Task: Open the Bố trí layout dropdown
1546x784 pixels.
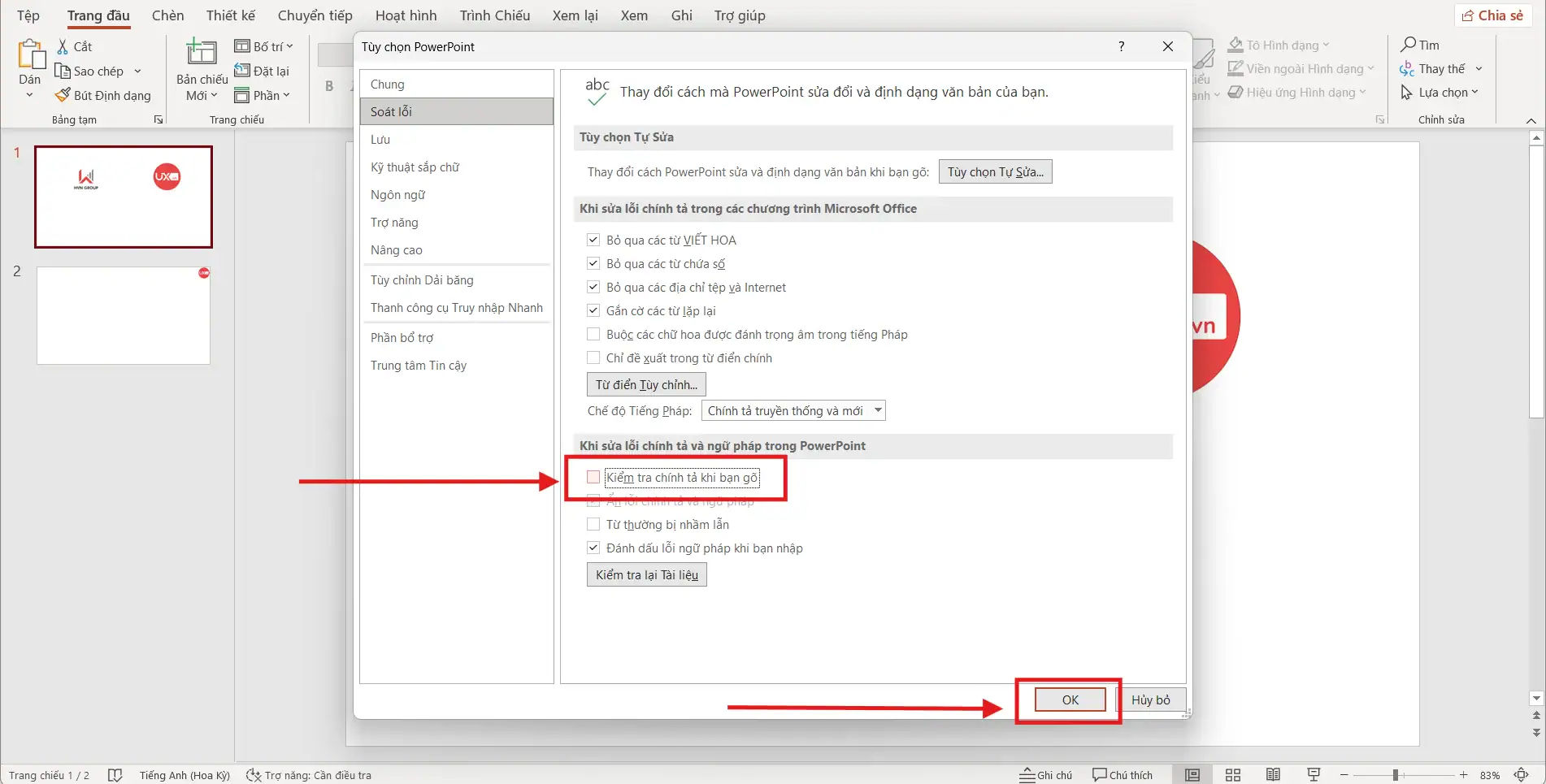Action: coord(264,47)
